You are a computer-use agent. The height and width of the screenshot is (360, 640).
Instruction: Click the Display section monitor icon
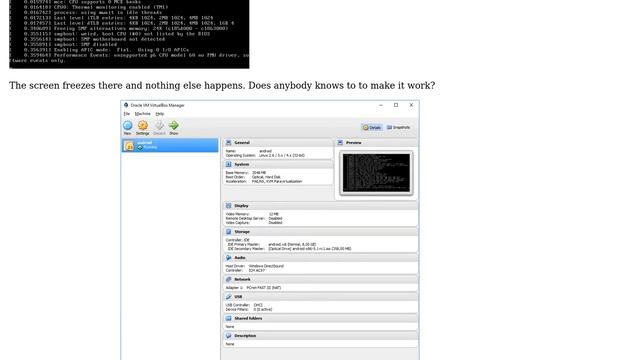[x=229, y=206]
